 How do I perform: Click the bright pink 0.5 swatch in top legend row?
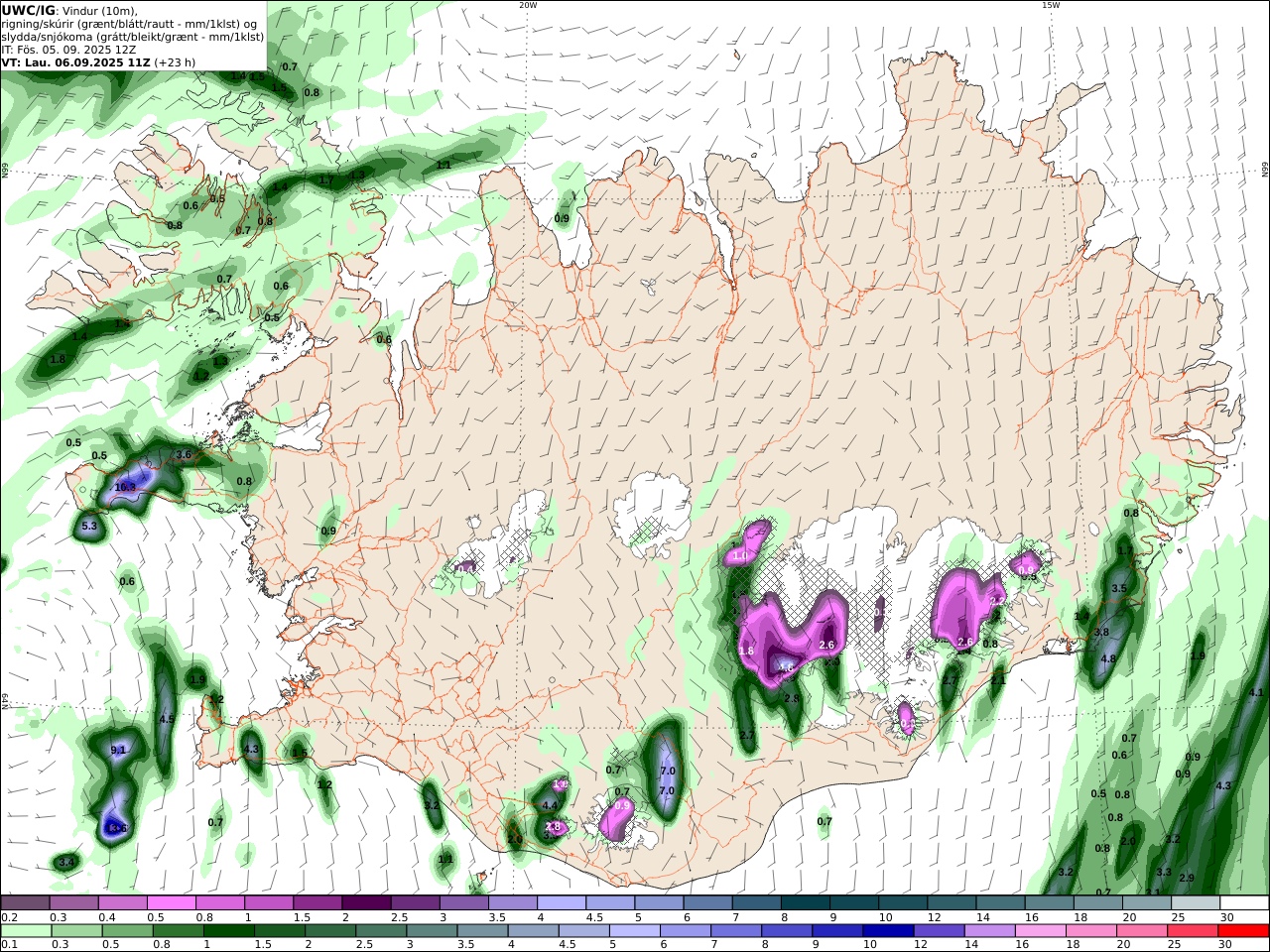[171, 903]
